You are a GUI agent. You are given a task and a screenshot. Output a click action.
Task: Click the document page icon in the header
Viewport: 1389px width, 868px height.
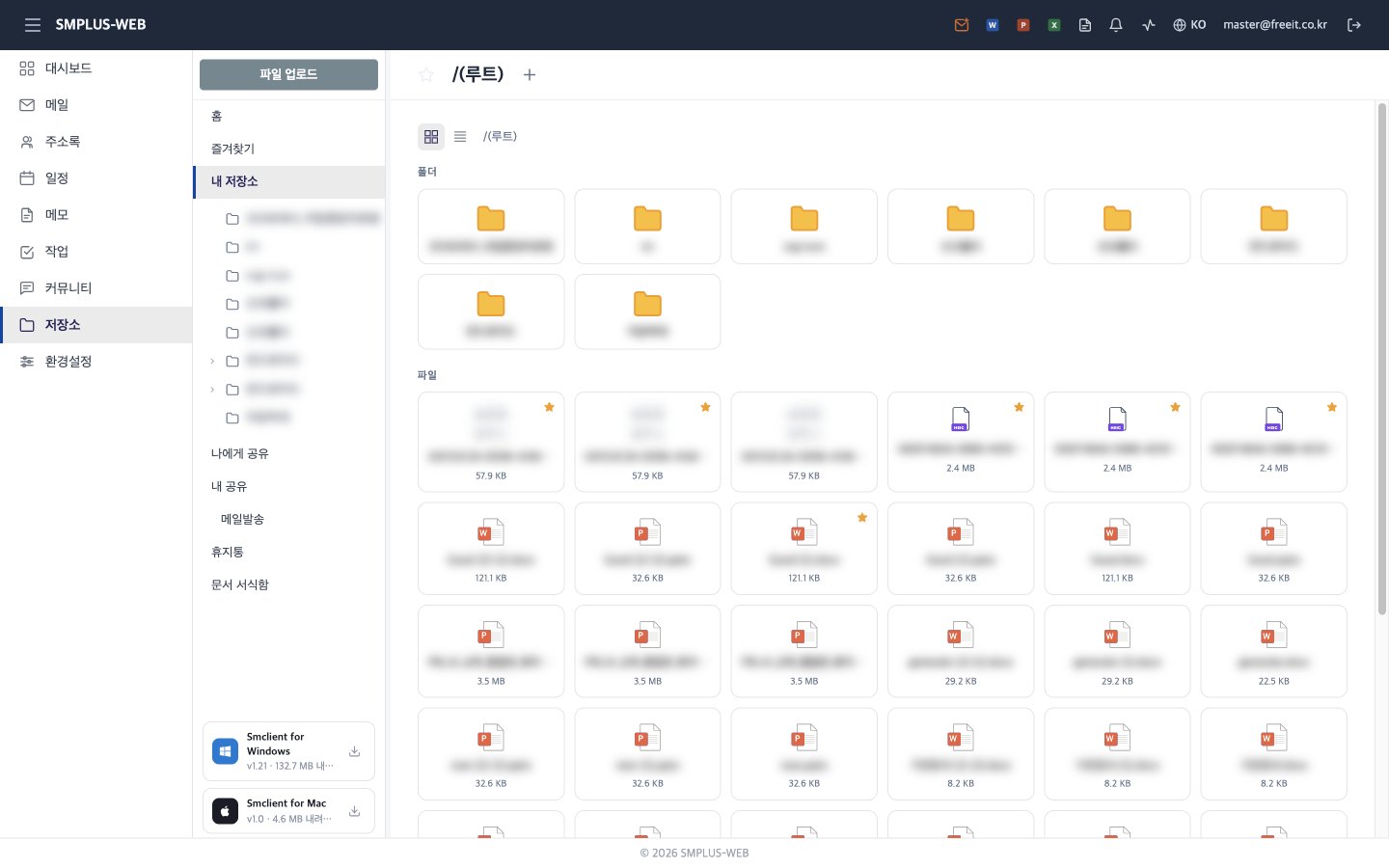1085,25
